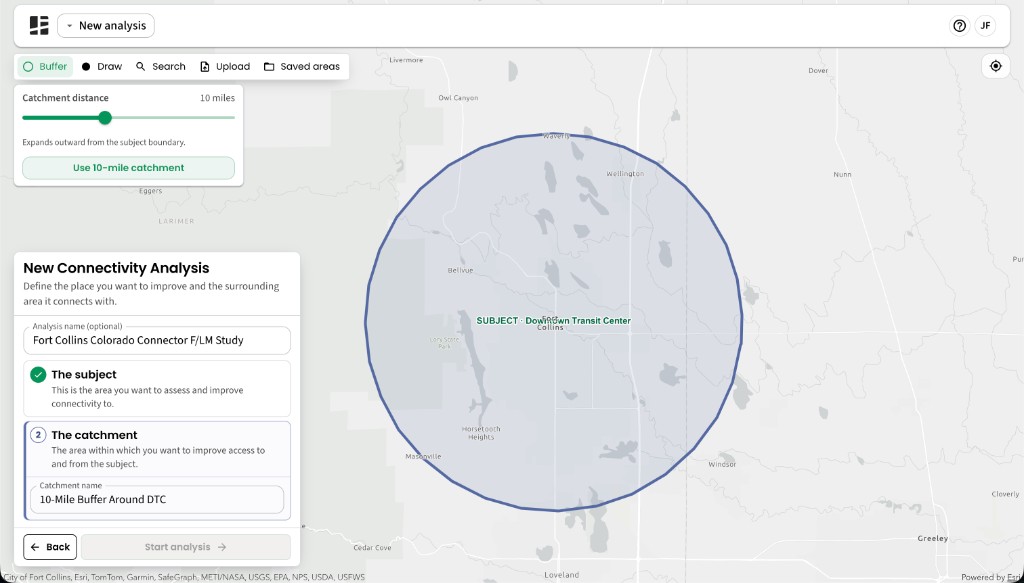Click the green subject checkmark icon
This screenshot has height=583, width=1024.
(x=38, y=375)
